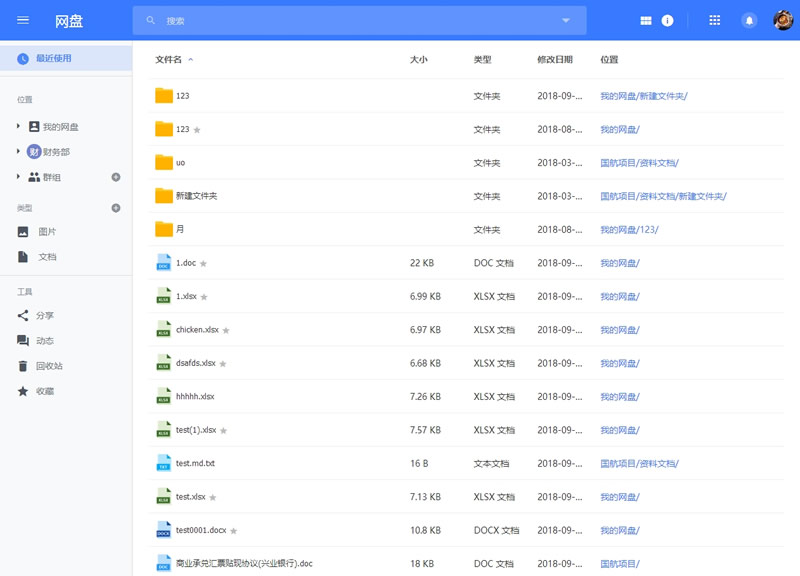Toggle star on test0001.docx file
The image size is (800, 576).
[234, 531]
